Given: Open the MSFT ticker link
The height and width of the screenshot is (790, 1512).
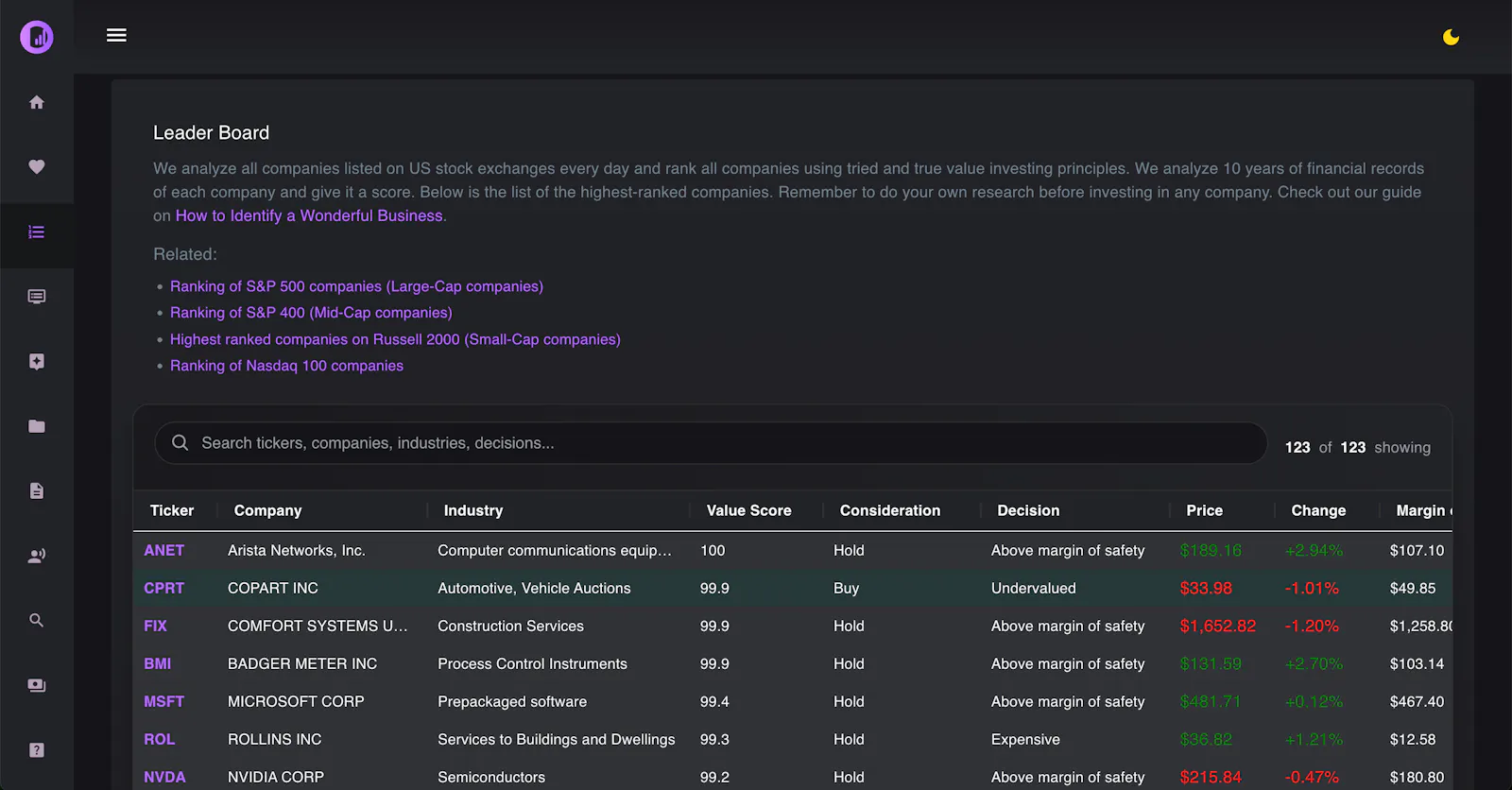Looking at the screenshot, I should 163,701.
